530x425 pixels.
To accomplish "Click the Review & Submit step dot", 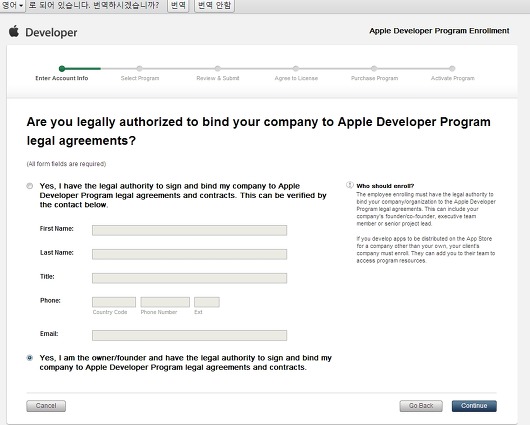I will [218, 69].
